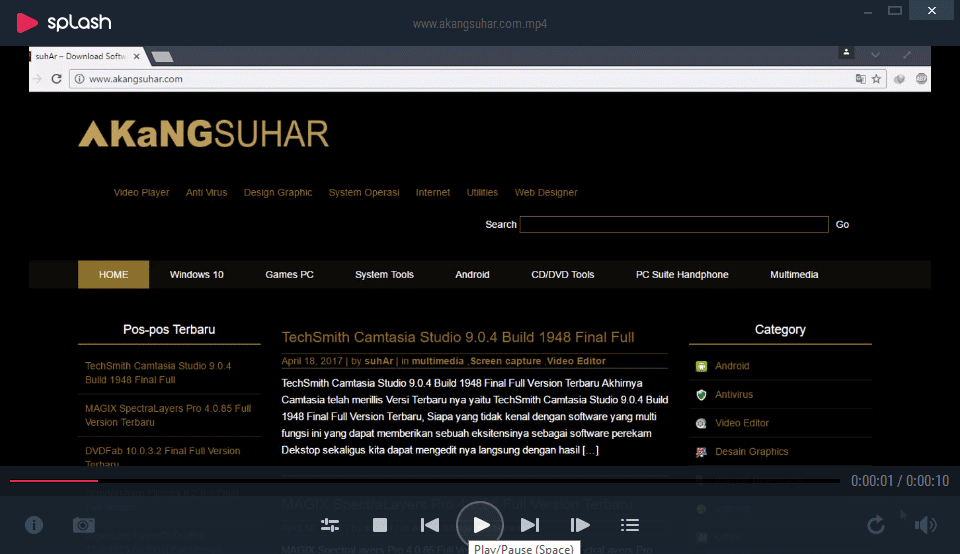The image size is (960, 554).
Task: Open the Design Graphic link
Action: (x=278, y=192)
